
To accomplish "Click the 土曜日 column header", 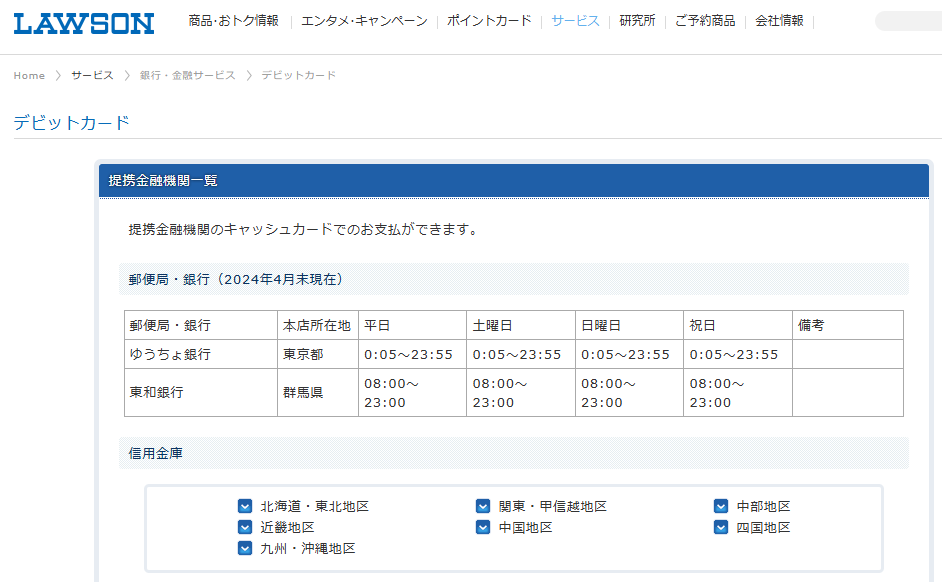I will point(521,326).
